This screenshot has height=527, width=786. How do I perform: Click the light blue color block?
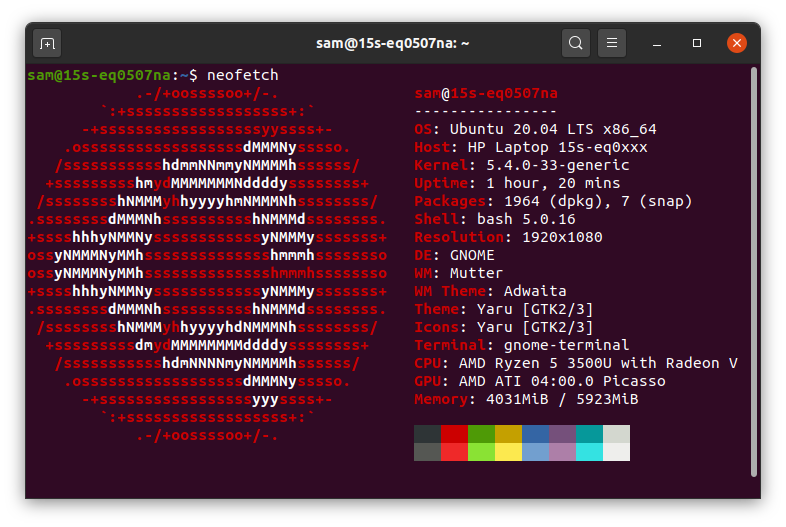click(536, 452)
